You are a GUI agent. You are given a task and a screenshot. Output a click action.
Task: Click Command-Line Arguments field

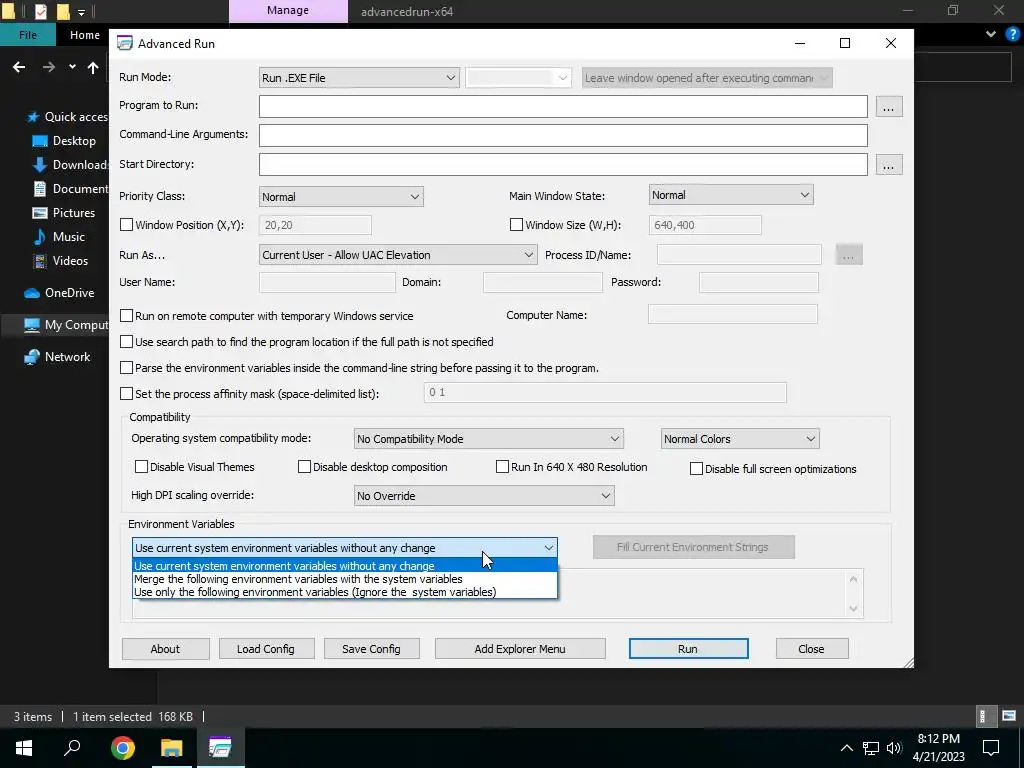click(x=563, y=135)
